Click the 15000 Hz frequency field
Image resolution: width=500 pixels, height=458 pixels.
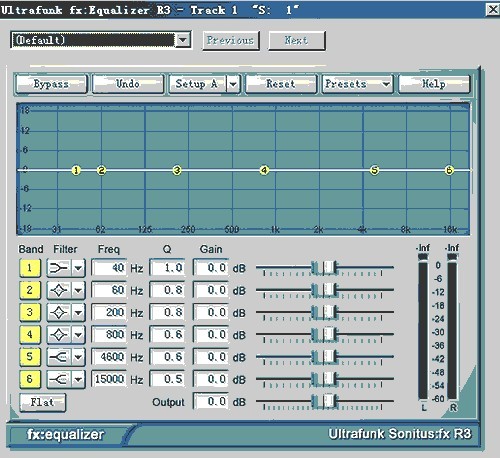pos(109,379)
